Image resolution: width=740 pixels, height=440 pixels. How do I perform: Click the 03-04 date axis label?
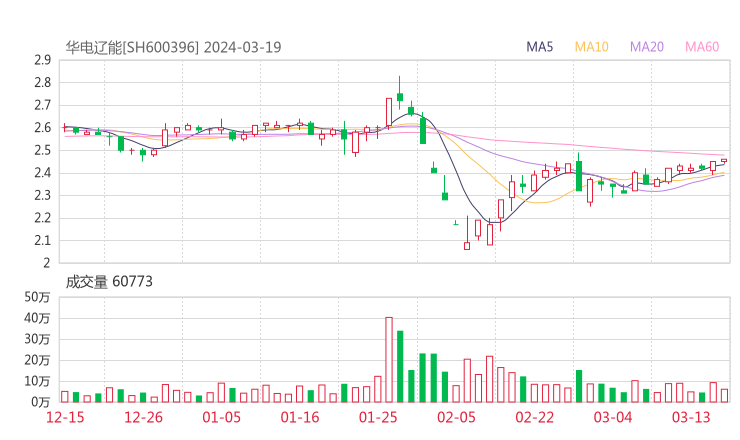[613, 417]
